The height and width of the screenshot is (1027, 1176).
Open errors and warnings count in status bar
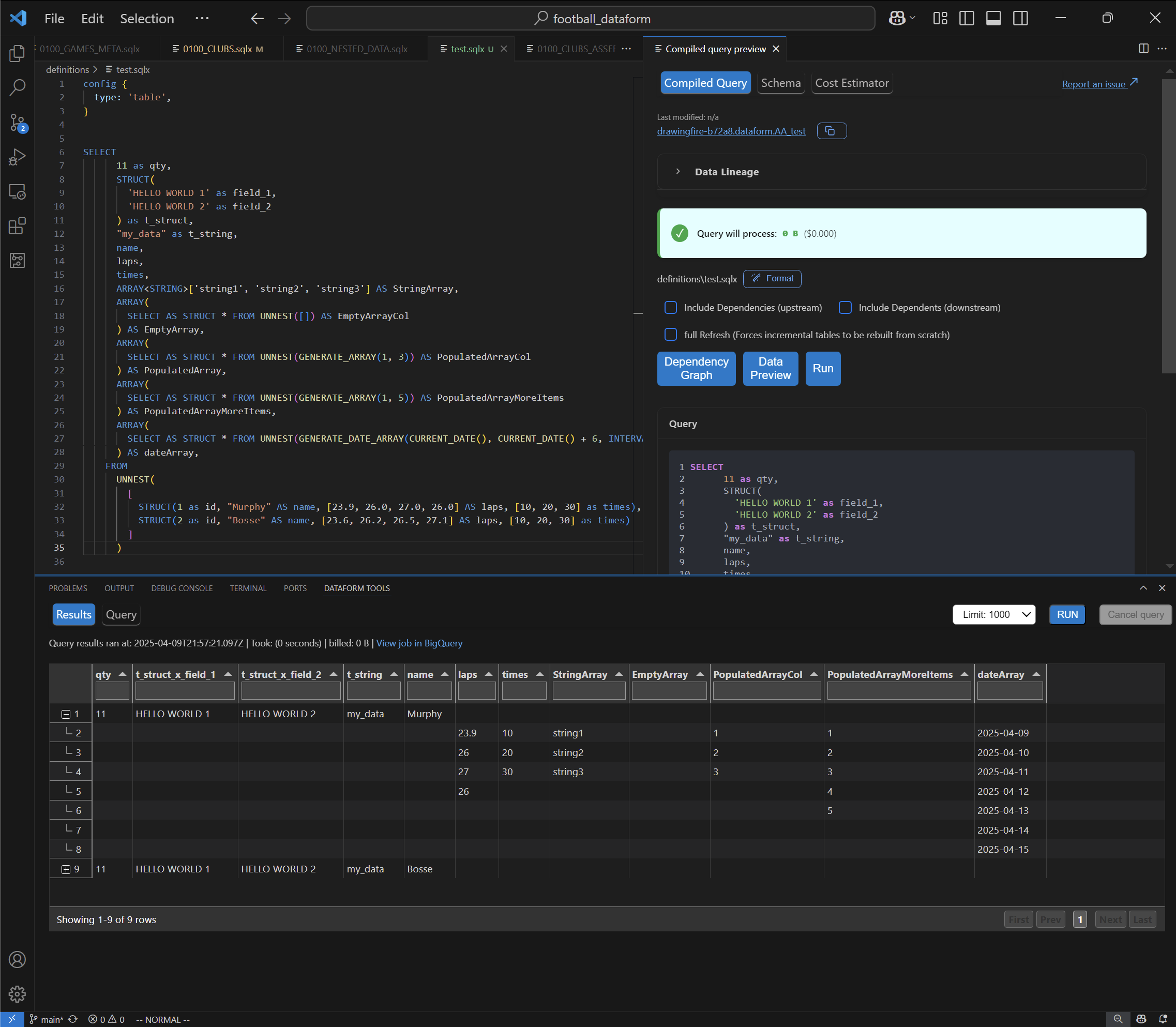(107, 1020)
